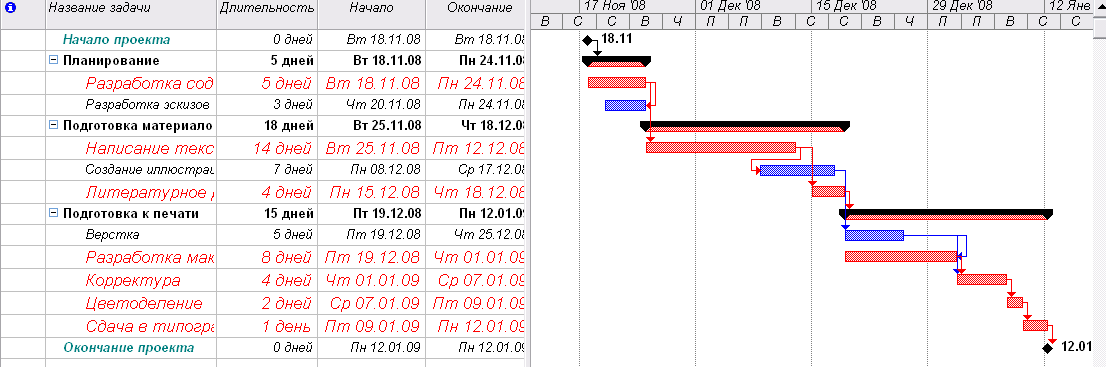Select the Начало column header
This screenshot has height=367, width=1106.
point(372,14)
